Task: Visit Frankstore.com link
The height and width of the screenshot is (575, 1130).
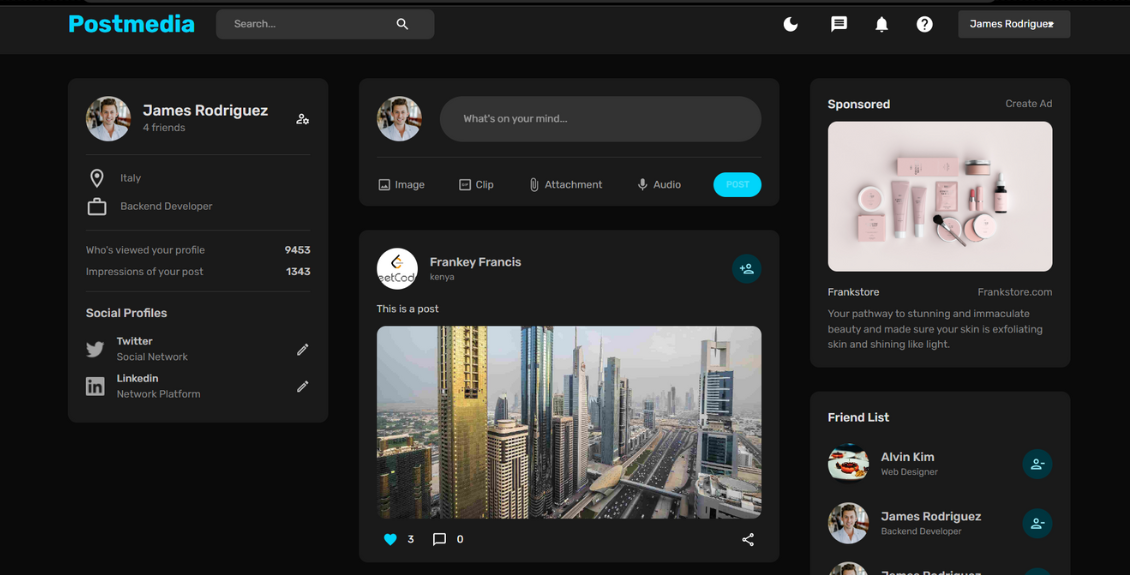Action: 1015,292
